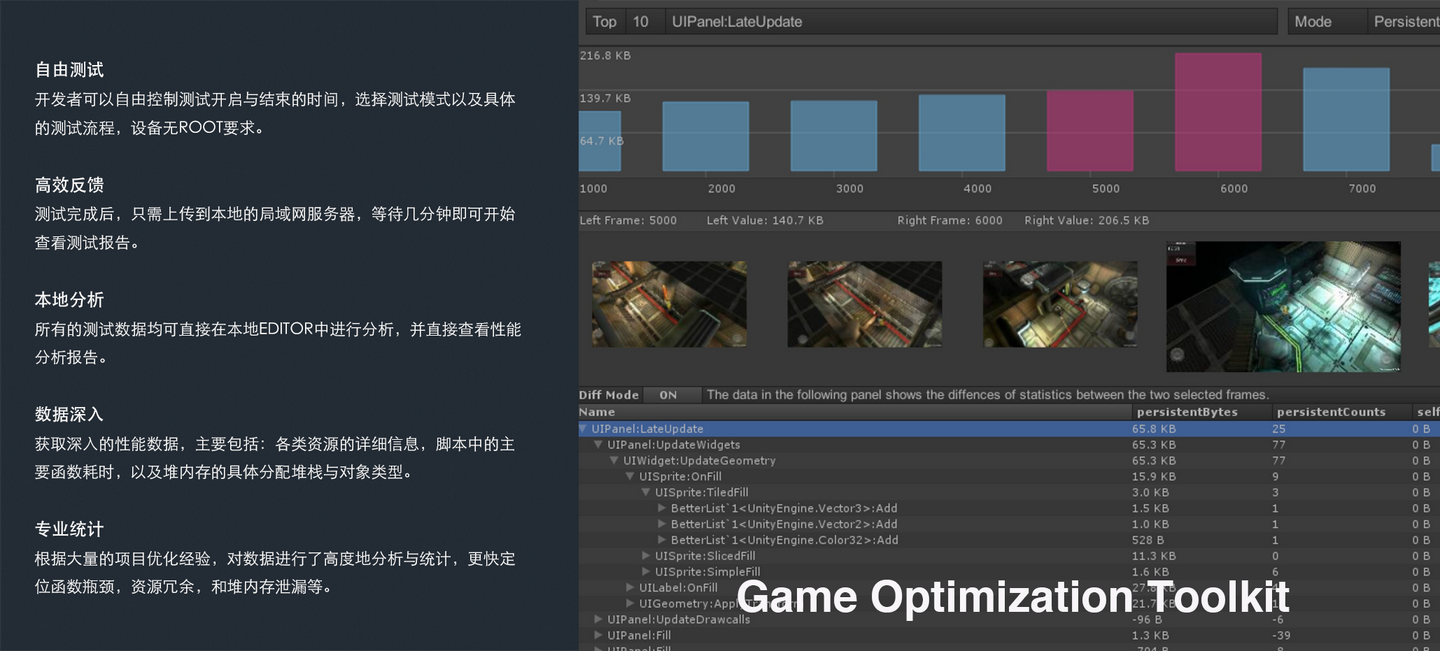This screenshot has width=1440, height=651.
Task: Collapse the UIPanel:LateUpdate tree node
Action: (583, 428)
